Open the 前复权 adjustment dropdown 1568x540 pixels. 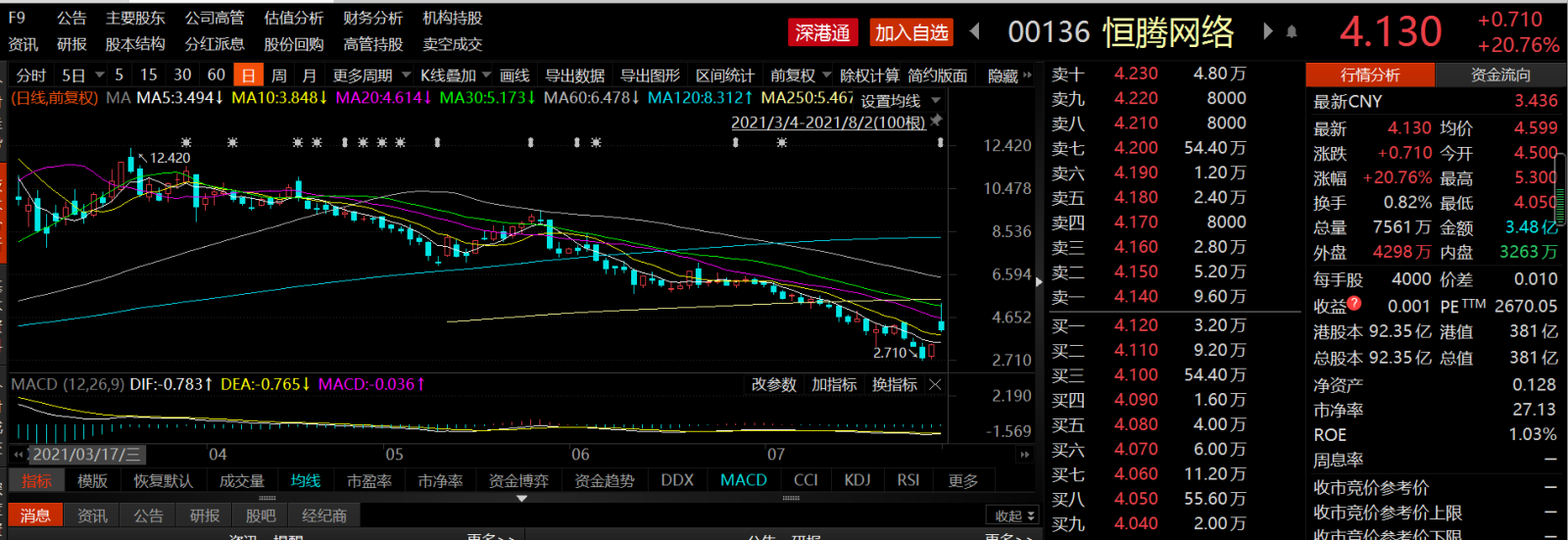826,75
